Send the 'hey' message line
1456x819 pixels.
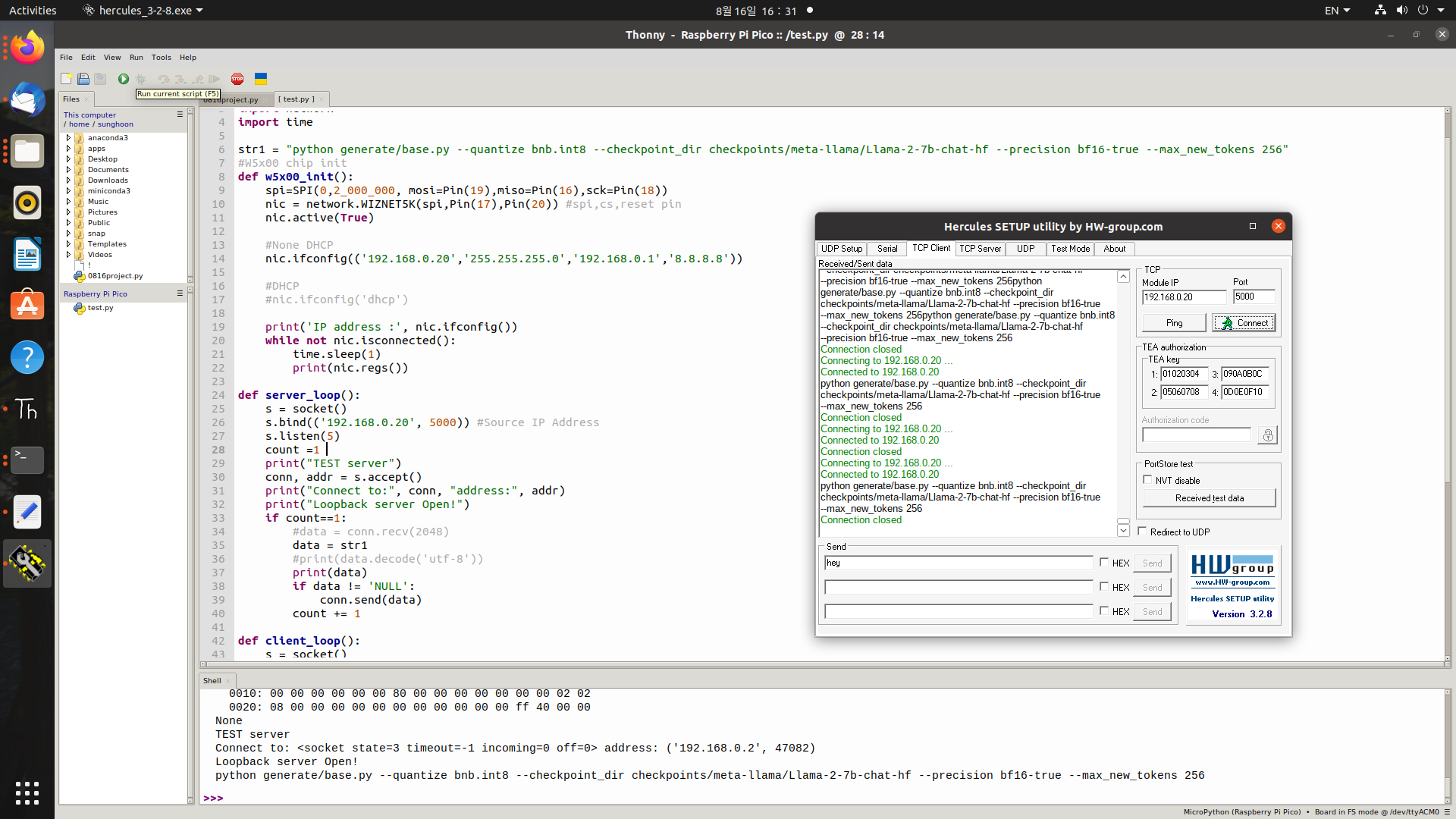click(1152, 563)
